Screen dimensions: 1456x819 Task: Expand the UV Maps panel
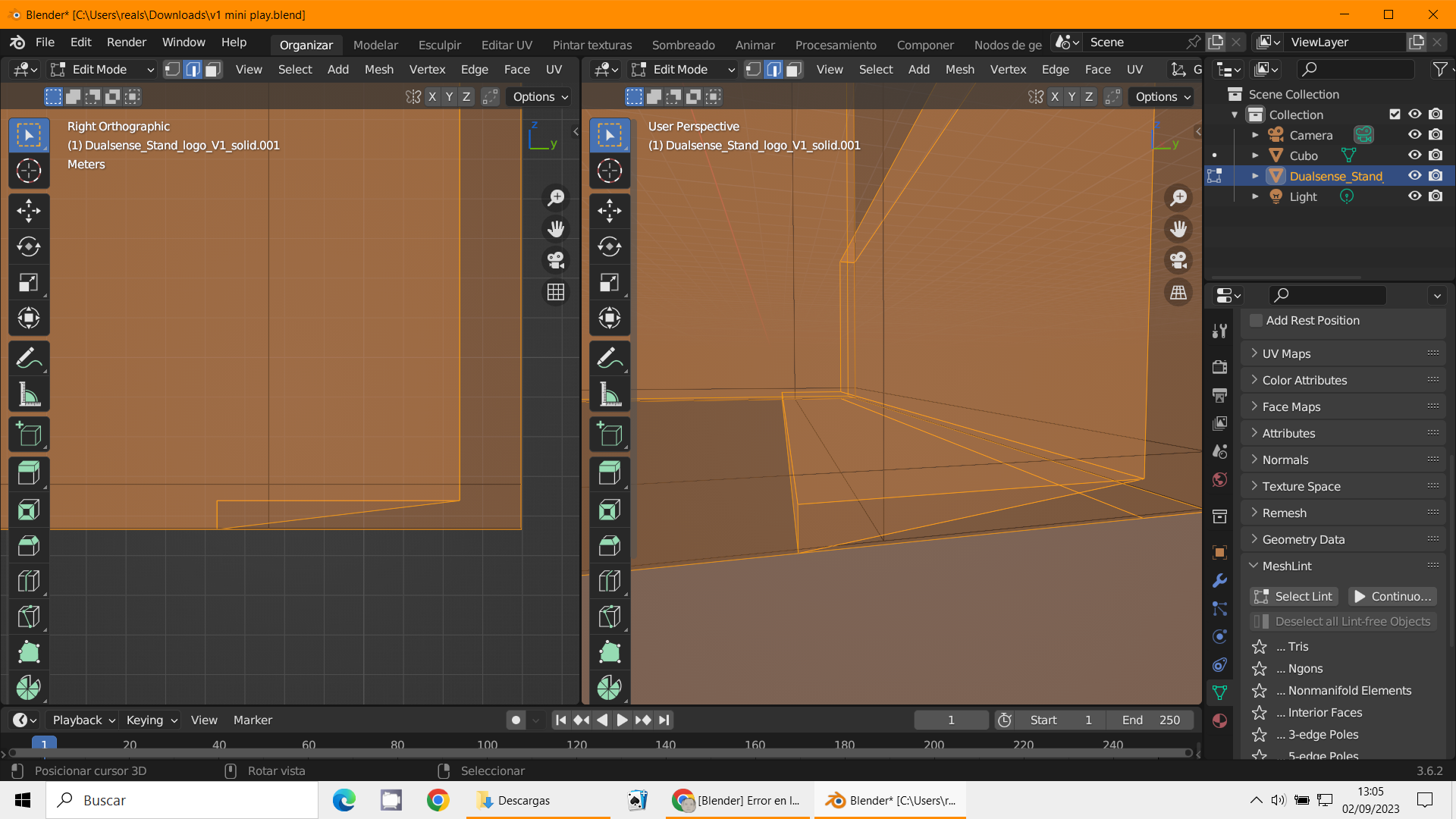click(1286, 353)
